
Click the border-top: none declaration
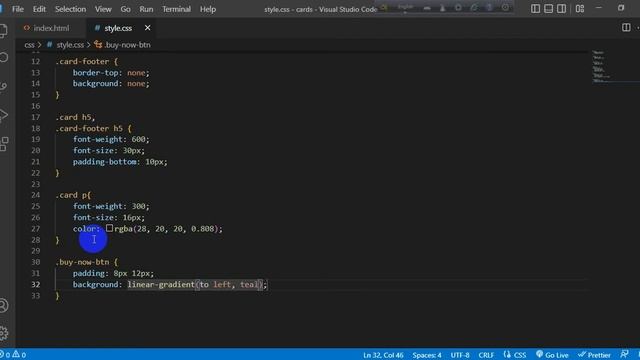click(x=111, y=73)
